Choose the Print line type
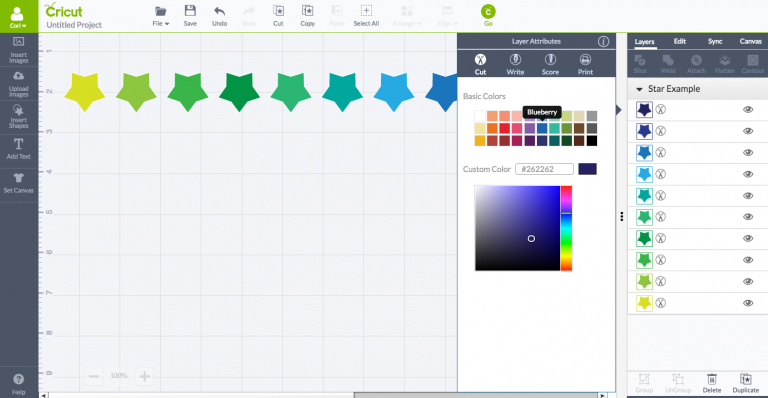Screen dimensions: 768x398 (x=585, y=64)
